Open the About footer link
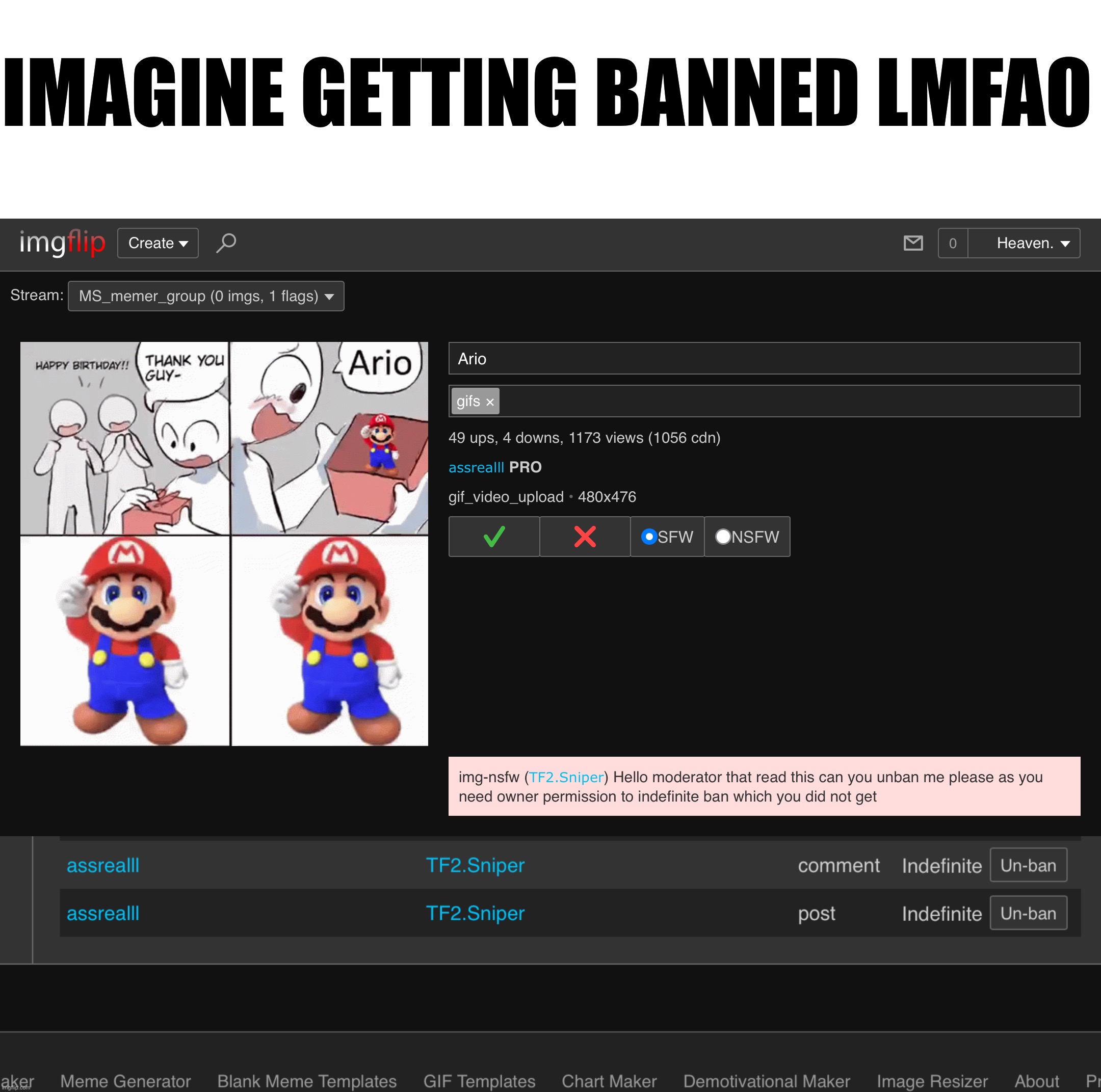1101x1092 pixels. [1037, 1081]
